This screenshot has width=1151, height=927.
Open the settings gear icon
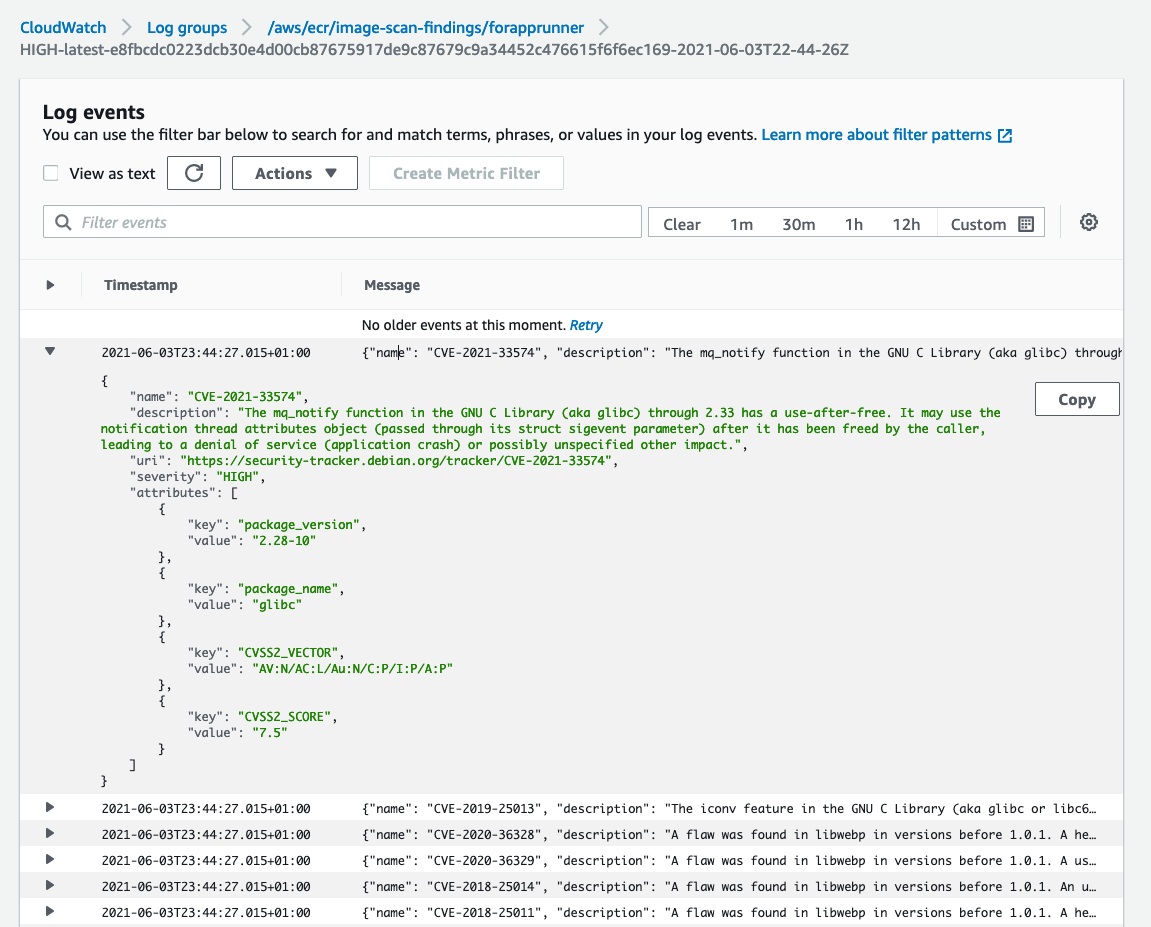pos(1089,222)
